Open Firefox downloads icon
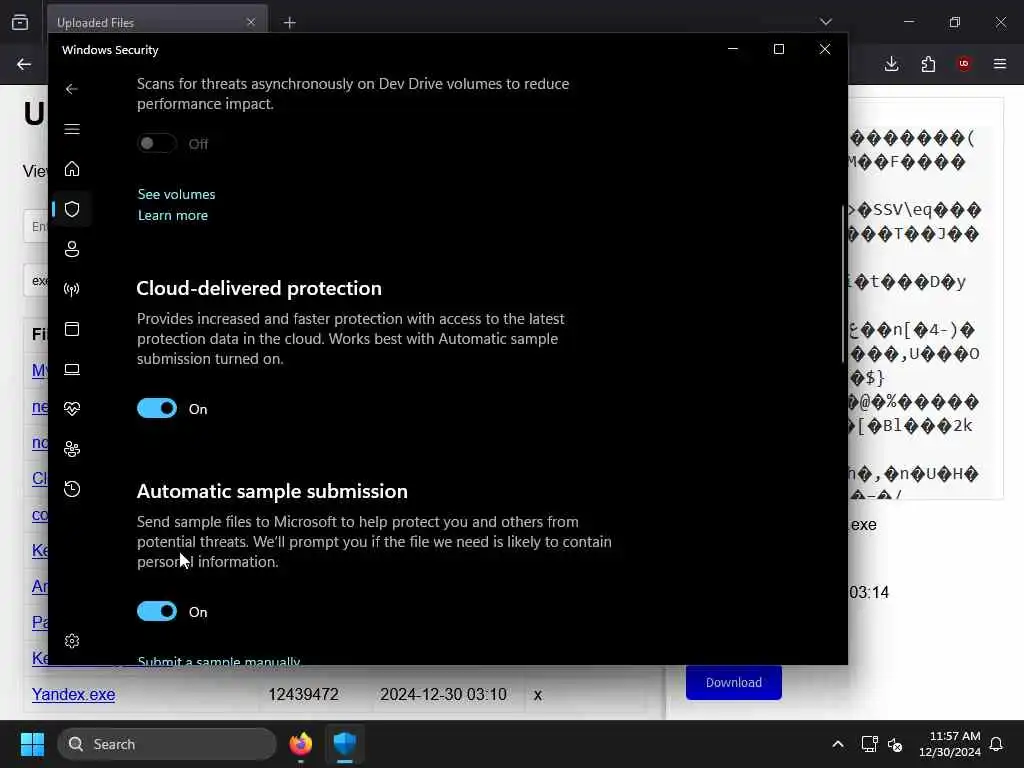 pos(891,64)
